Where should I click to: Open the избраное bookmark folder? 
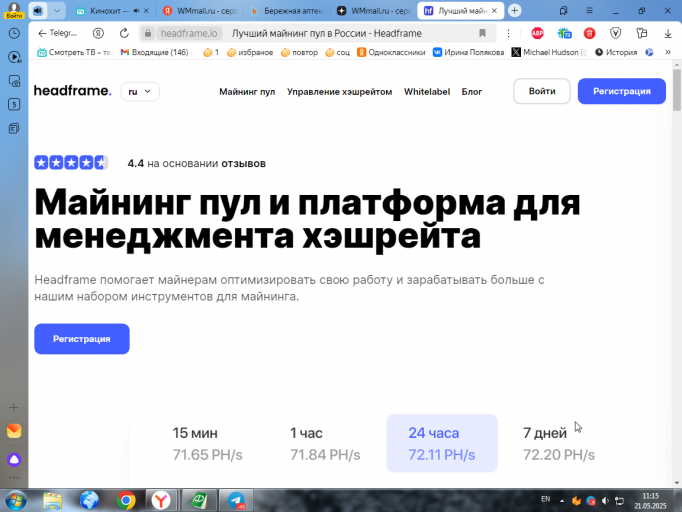pyautogui.click(x=250, y=52)
